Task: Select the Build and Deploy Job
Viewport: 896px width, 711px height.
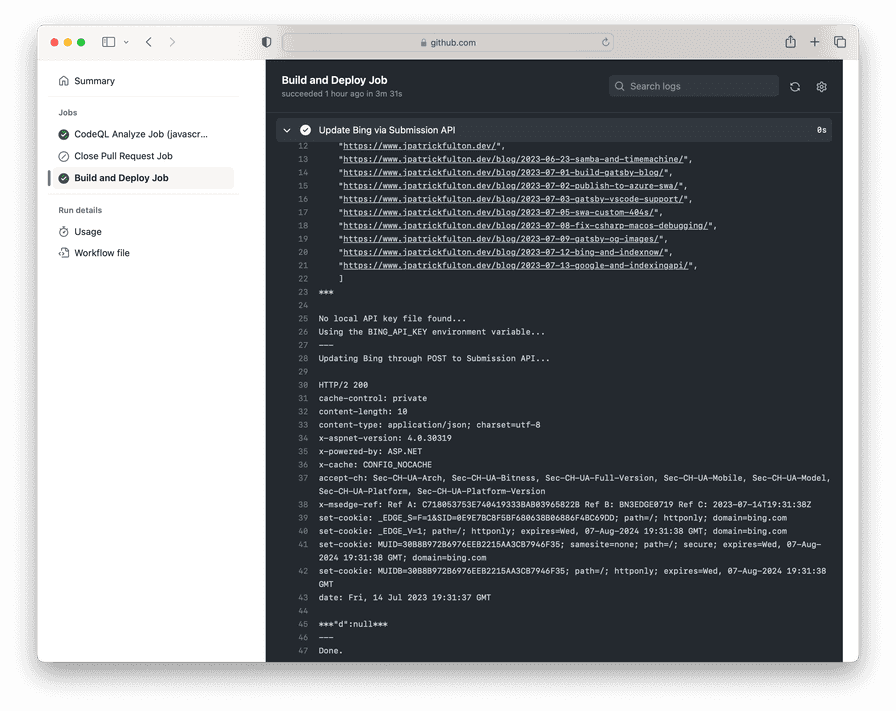Action: coord(121,178)
